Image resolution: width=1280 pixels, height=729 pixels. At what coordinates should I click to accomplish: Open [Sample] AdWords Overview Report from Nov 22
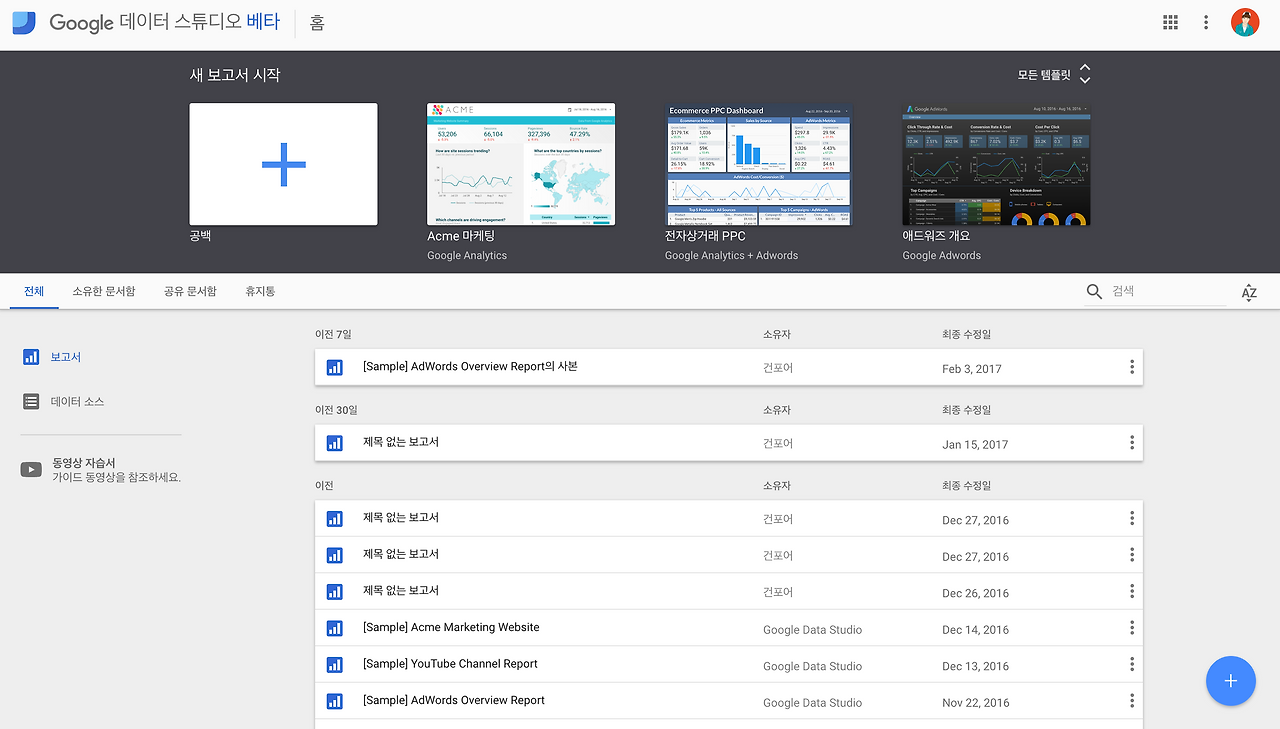(453, 700)
